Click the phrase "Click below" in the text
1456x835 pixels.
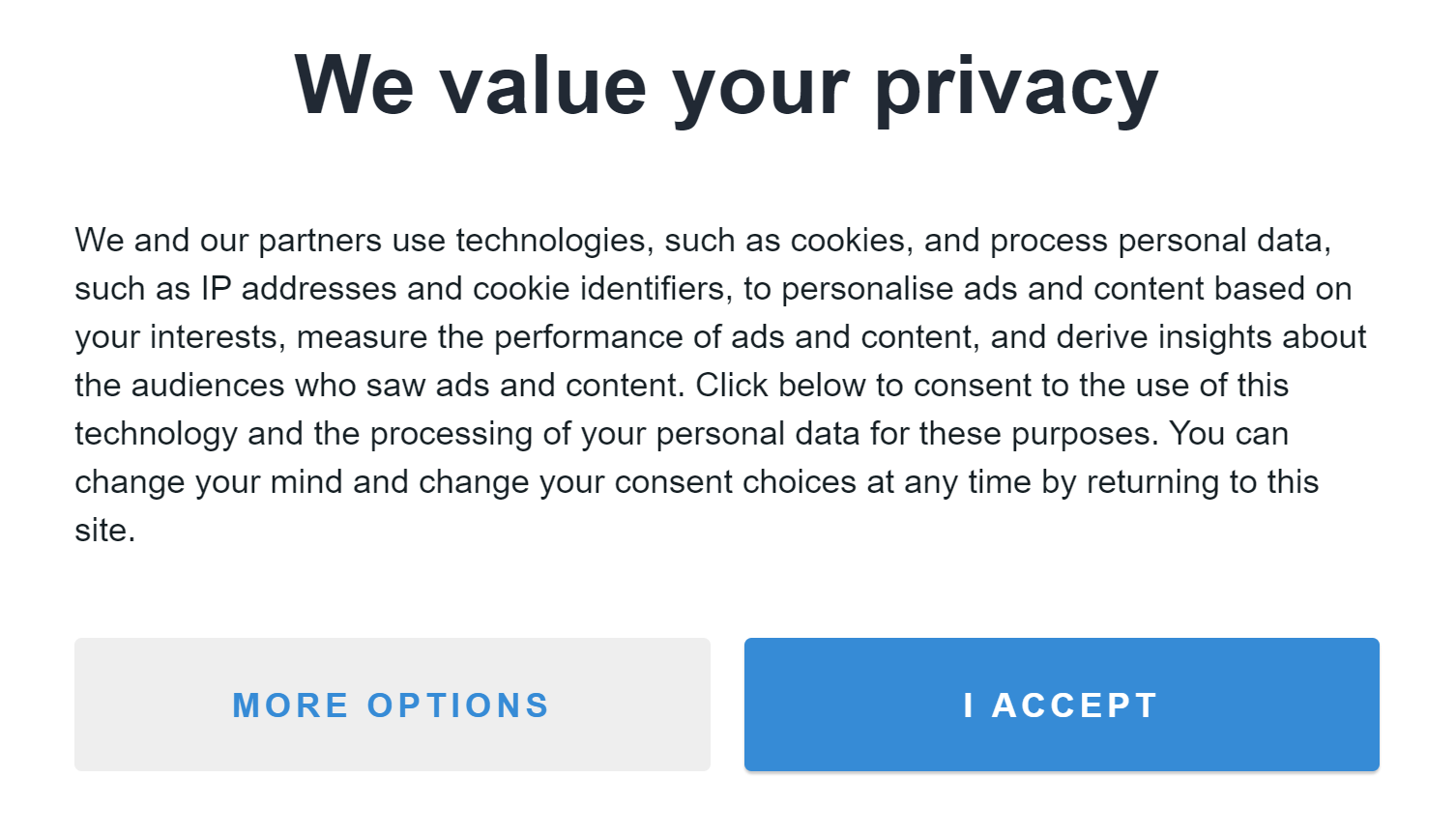tap(780, 386)
